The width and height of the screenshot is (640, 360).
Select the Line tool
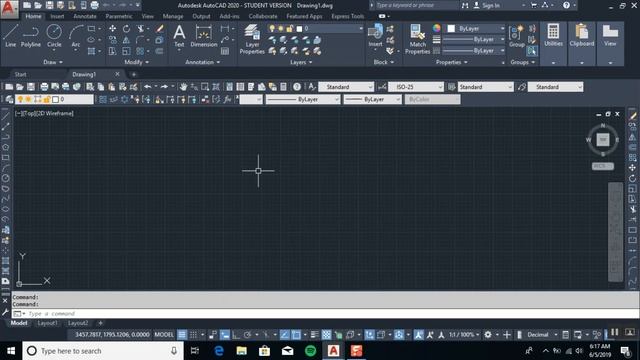(x=11, y=36)
